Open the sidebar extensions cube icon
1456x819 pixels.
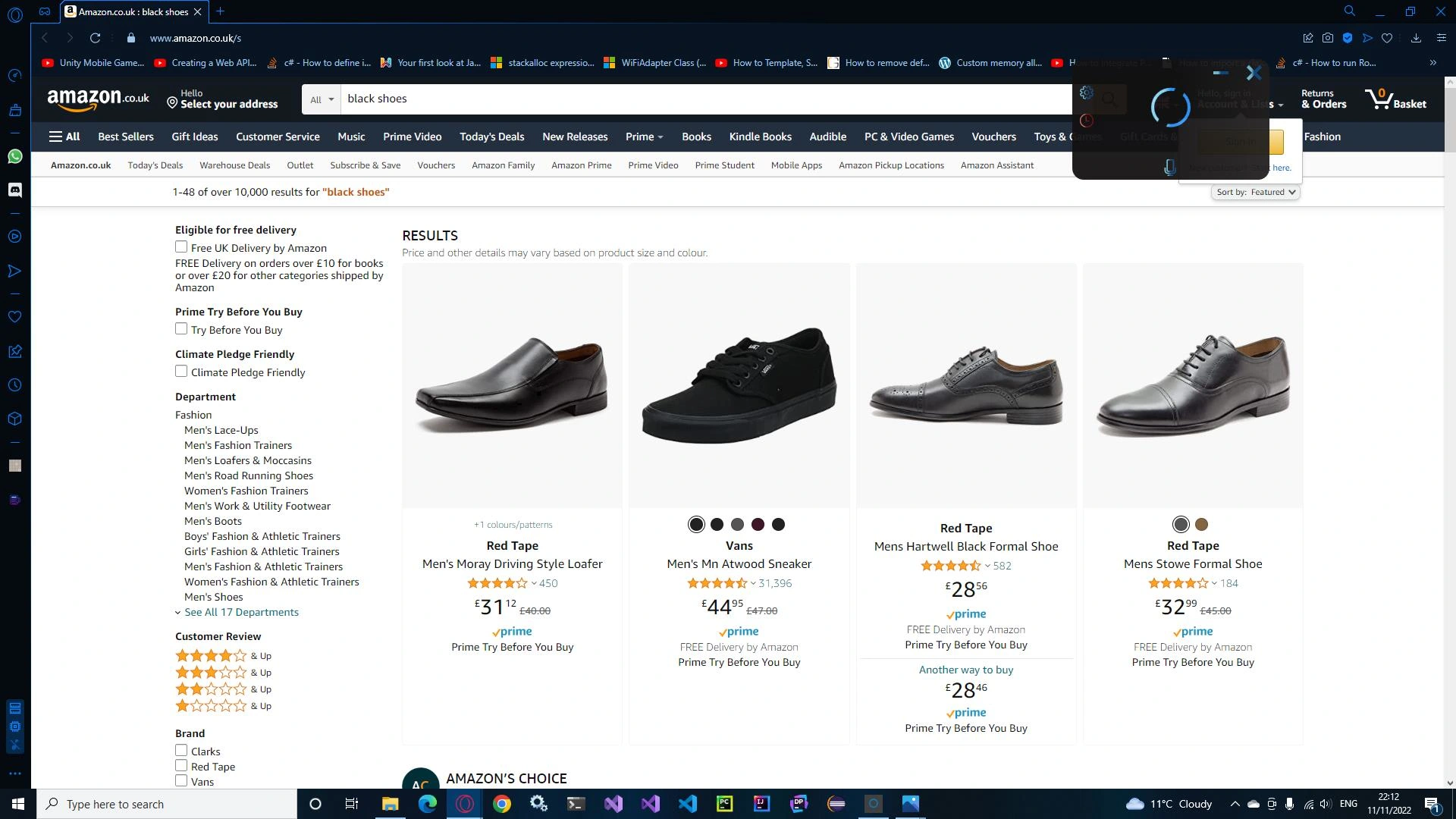tap(14, 419)
